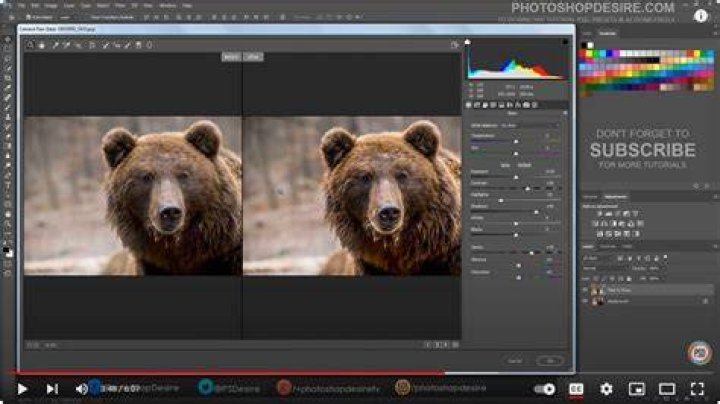Select the Adjustment Brush tool

click(128, 45)
